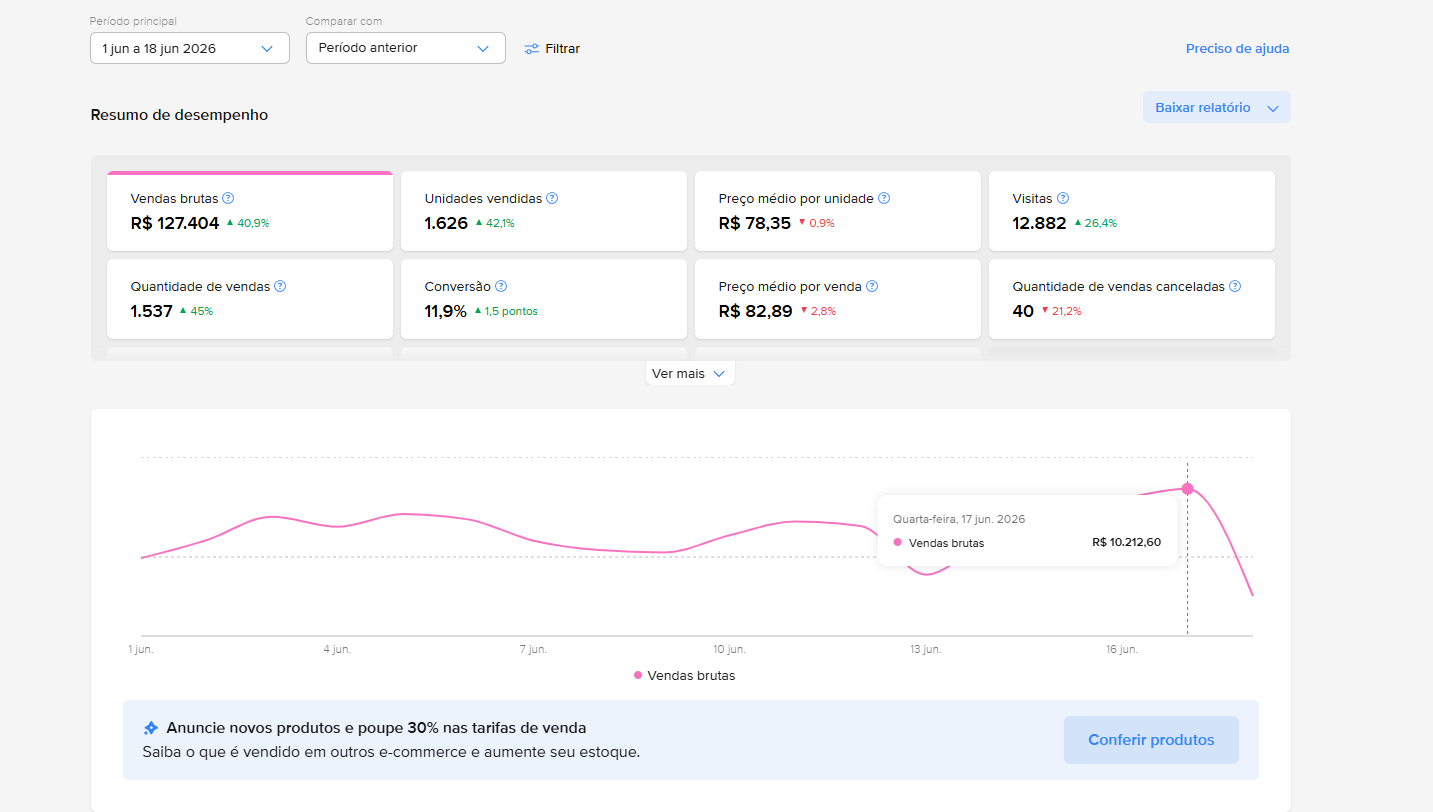Click the Visitas info icon
The width and height of the screenshot is (1433, 812).
click(1063, 198)
